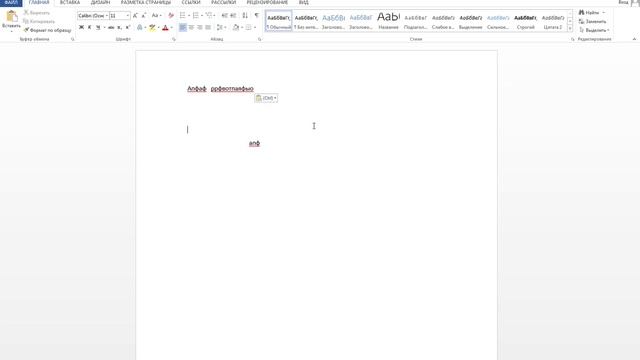Open the Выделить (Select) dropdown

[x=594, y=30]
